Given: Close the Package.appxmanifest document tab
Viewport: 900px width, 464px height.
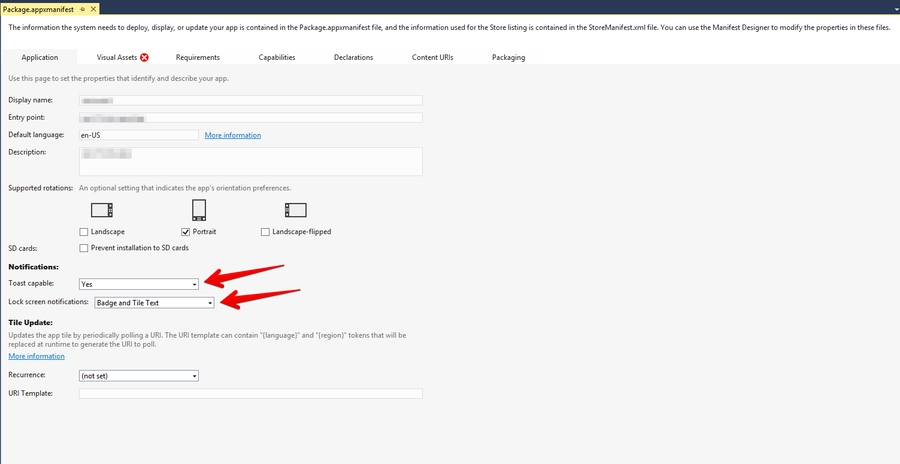Looking at the screenshot, I should pyautogui.click(x=95, y=7).
